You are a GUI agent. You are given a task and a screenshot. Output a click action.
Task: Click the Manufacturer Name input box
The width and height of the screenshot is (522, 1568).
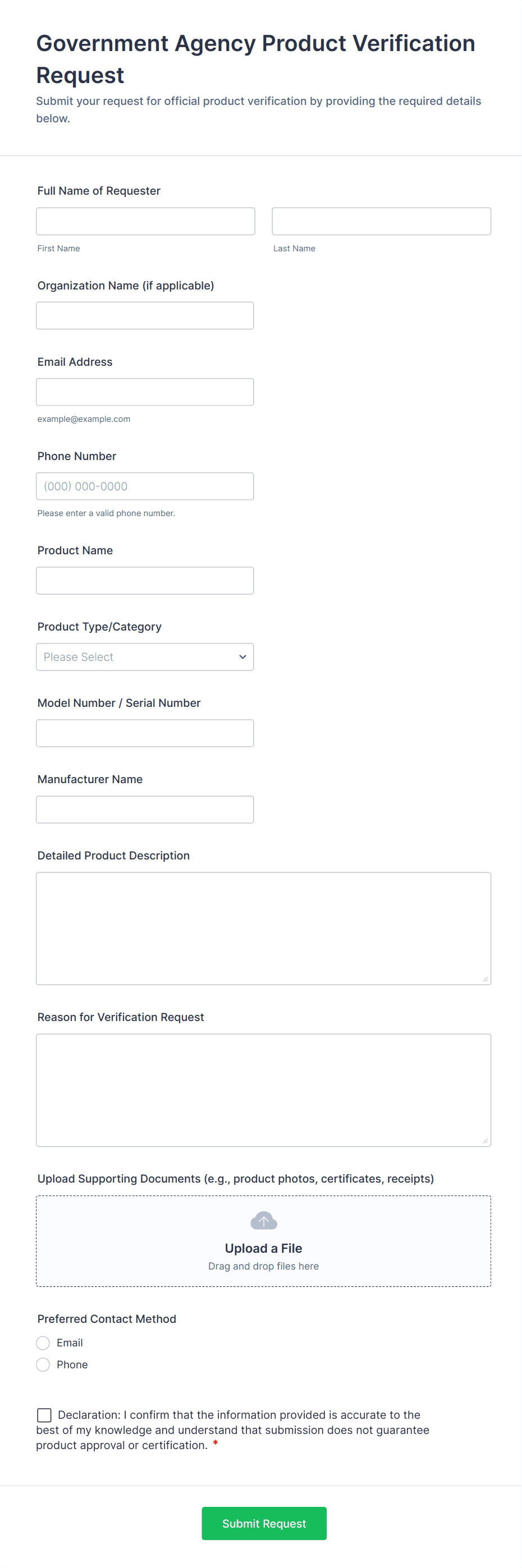coord(144,809)
